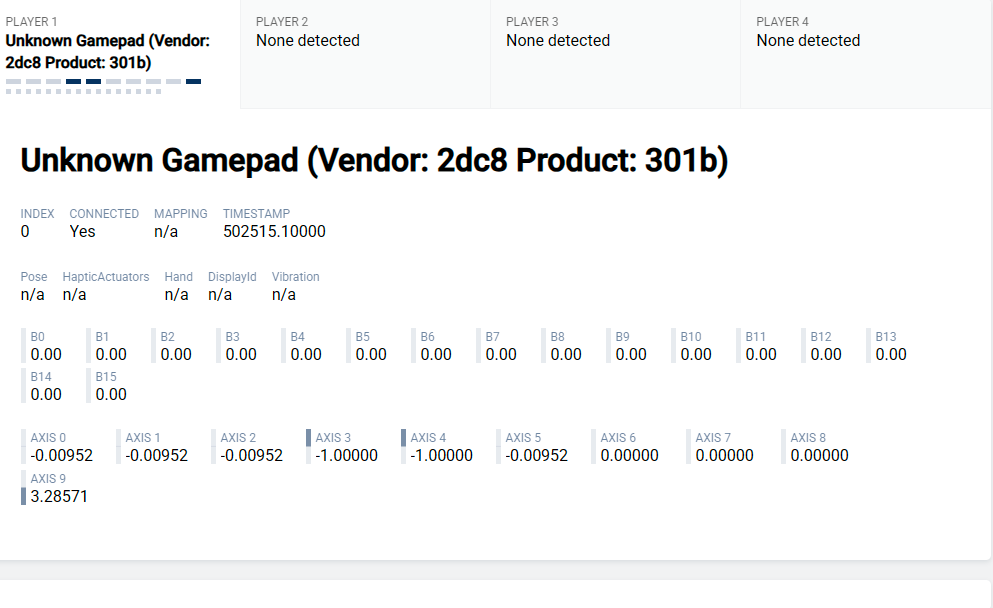The height and width of the screenshot is (608, 993).
Task: Click the AXIS 0 value reading
Action: click(61, 455)
